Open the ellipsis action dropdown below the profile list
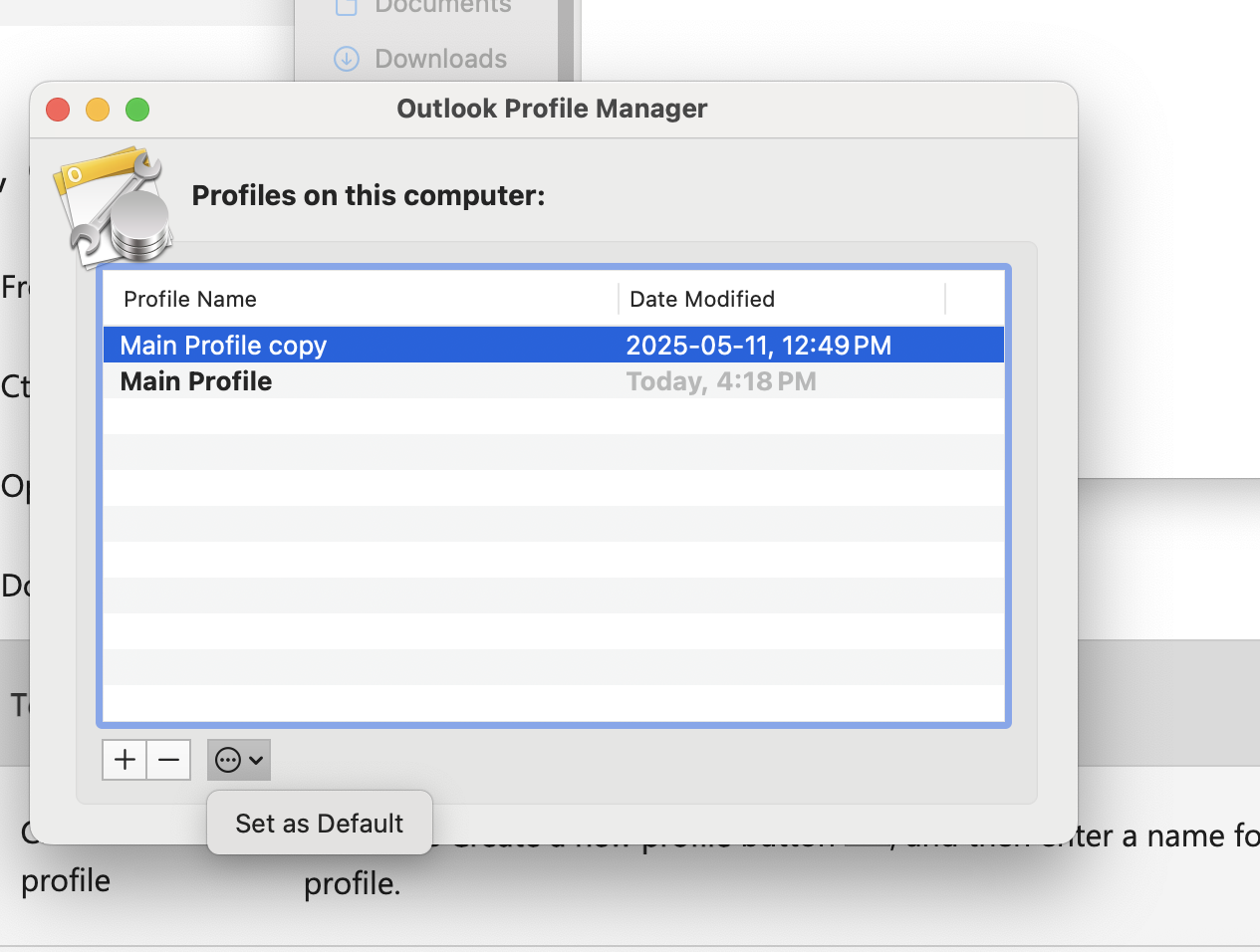Image resolution: width=1260 pixels, height=952 pixels. pyautogui.click(x=239, y=760)
